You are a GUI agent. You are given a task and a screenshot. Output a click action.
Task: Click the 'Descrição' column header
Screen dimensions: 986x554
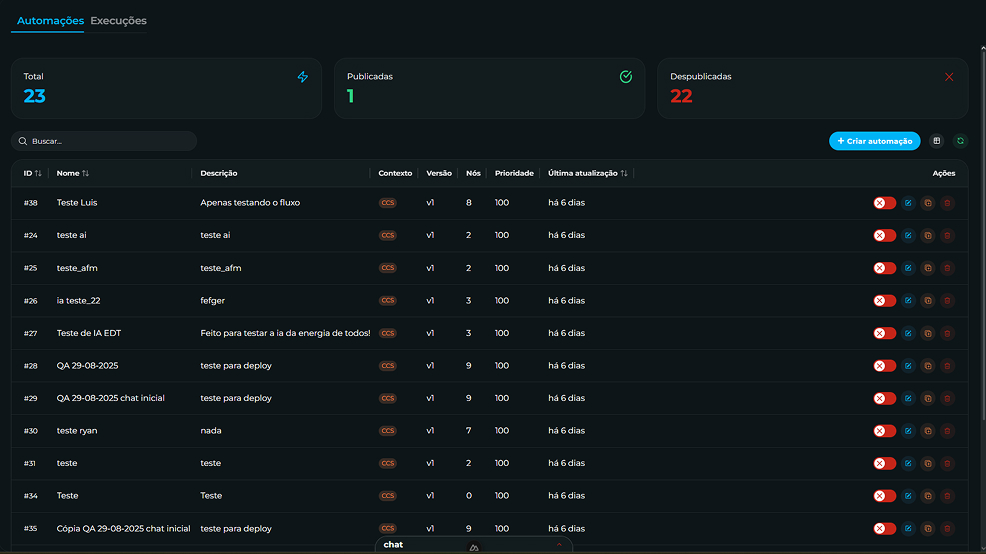point(219,173)
